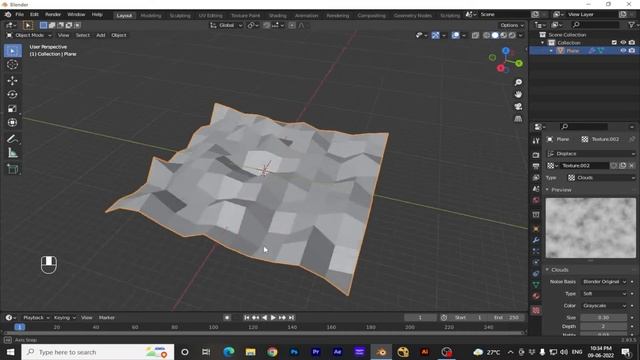
Task: Open the Object Mode dropdown
Action: click(29, 36)
